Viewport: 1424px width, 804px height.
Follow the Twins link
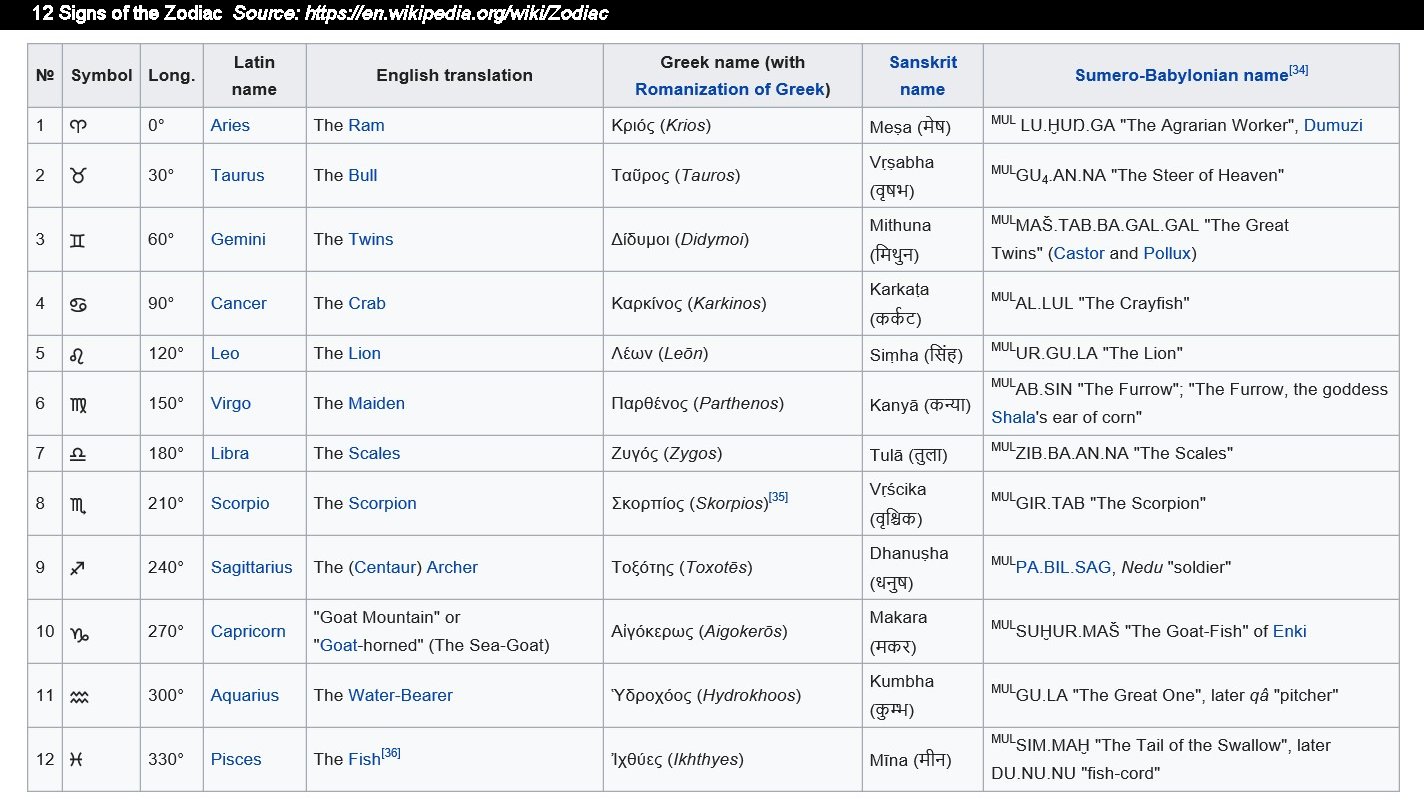371,239
